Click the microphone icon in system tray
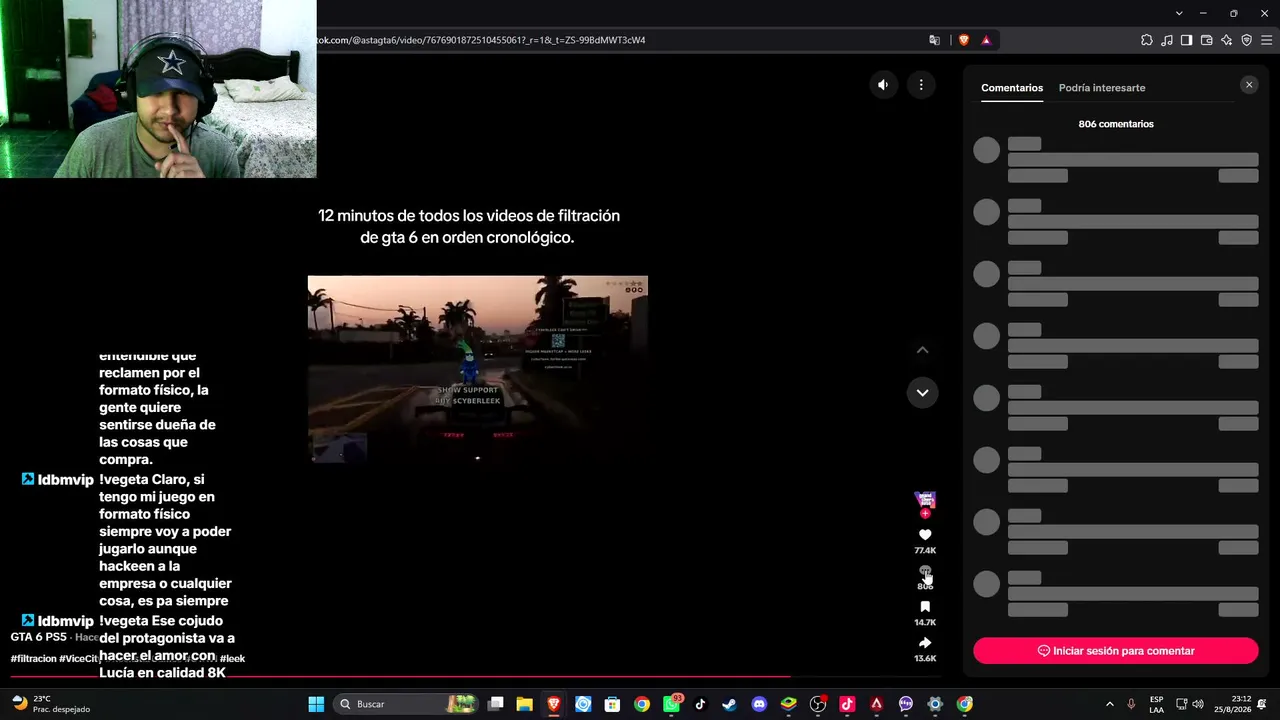This screenshot has height=720, width=1280. (x=1131, y=704)
